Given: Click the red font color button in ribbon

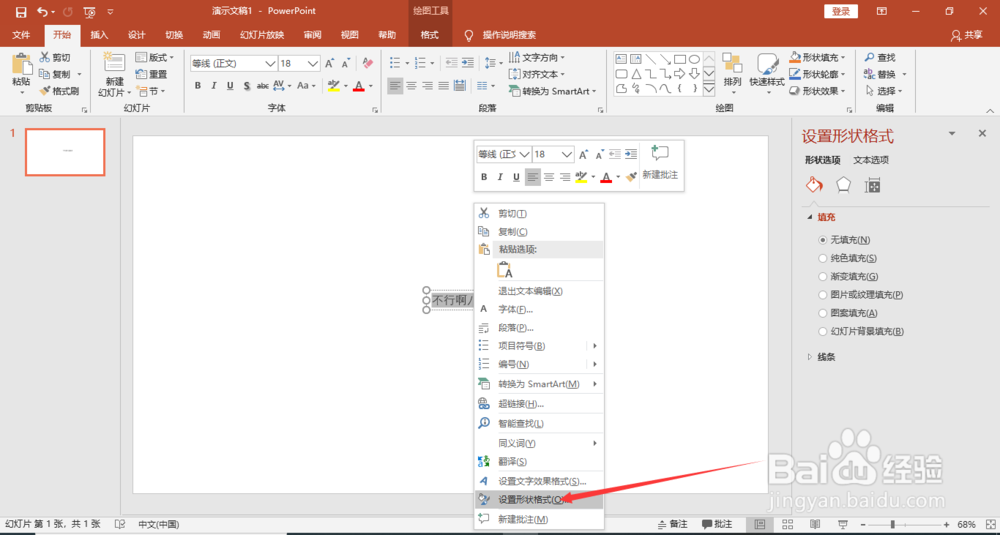Looking at the screenshot, I should [x=358, y=85].
